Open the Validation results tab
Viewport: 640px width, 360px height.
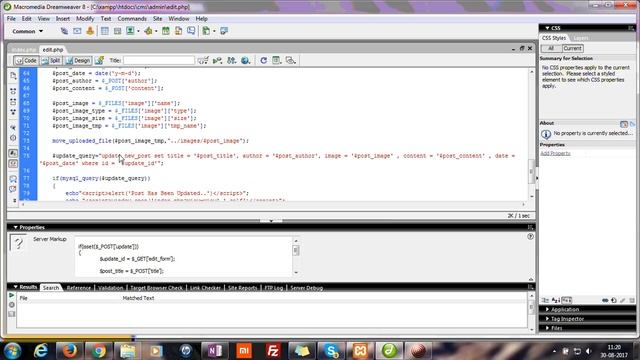click(110, 288)
